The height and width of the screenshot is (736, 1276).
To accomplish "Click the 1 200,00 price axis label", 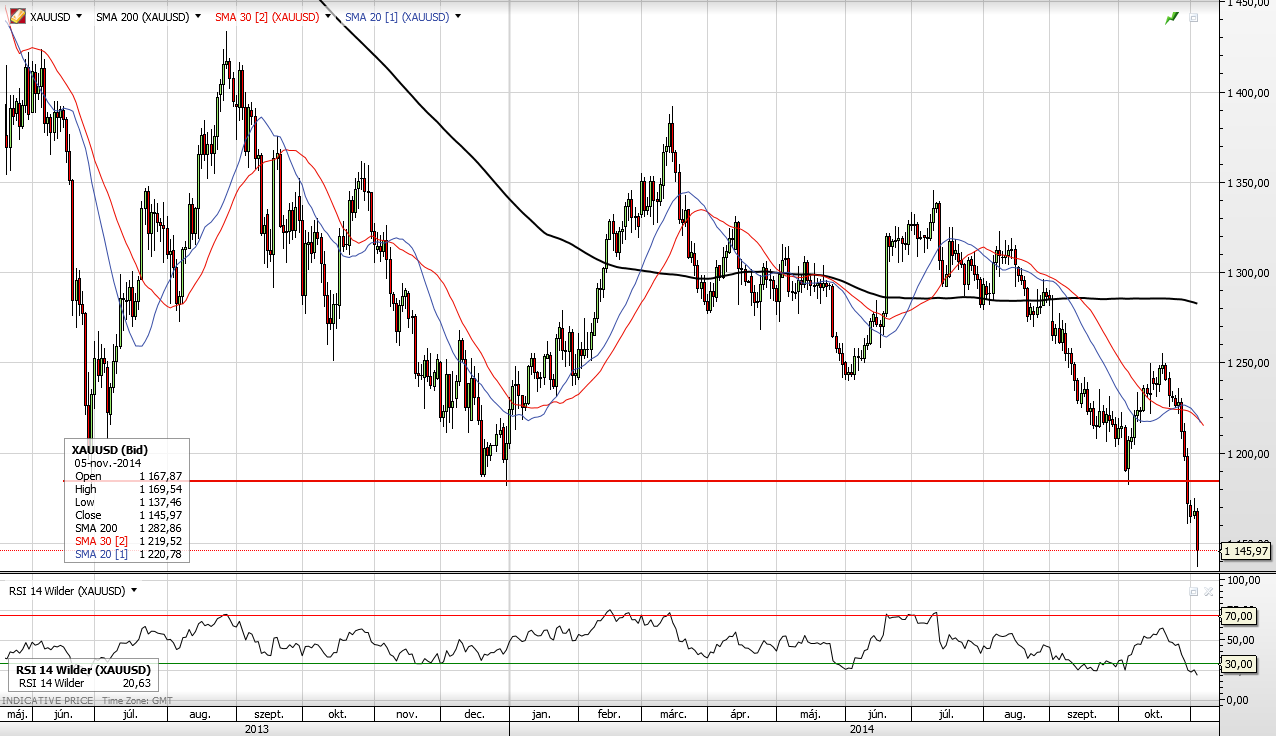I will [1248, 453].
